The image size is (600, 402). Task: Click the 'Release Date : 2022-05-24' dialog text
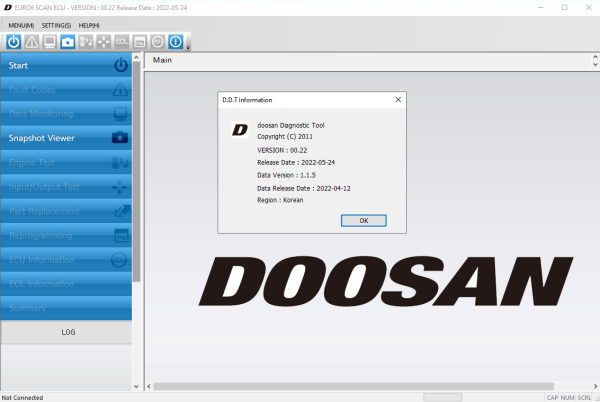click(x=296, y=163)
